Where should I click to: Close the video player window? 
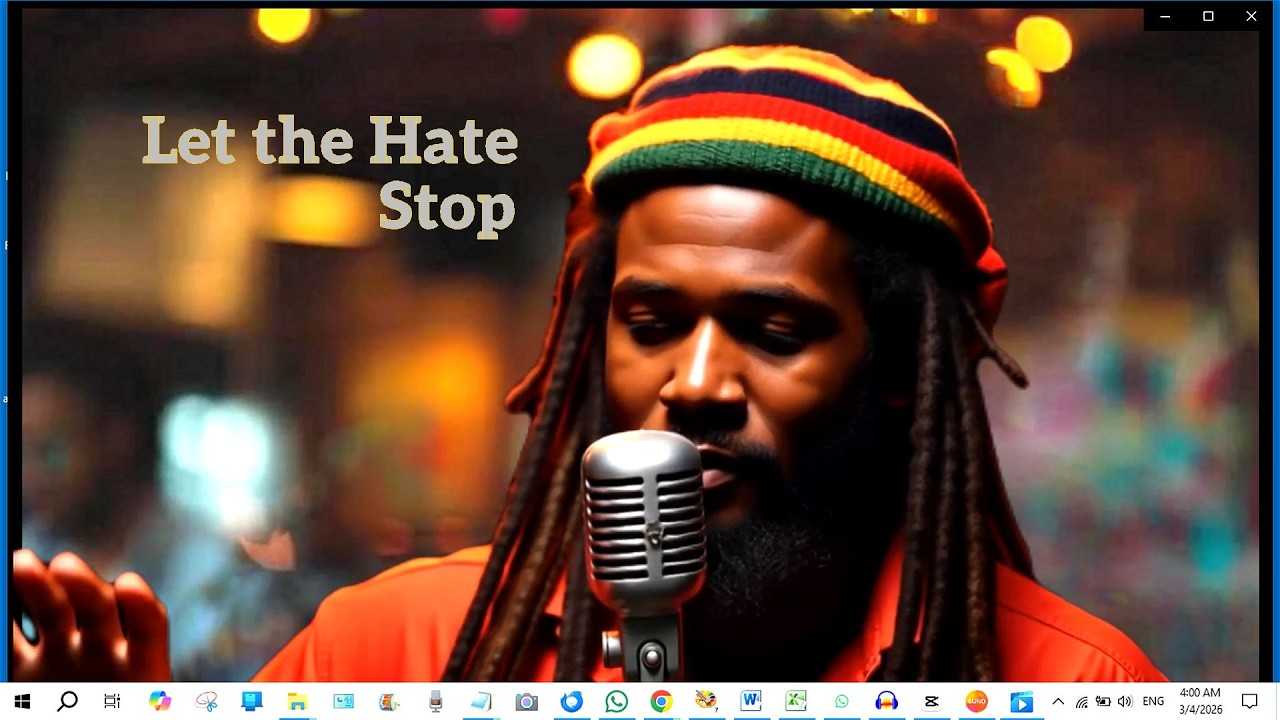pyautogui.click(x=1251, y=16)
